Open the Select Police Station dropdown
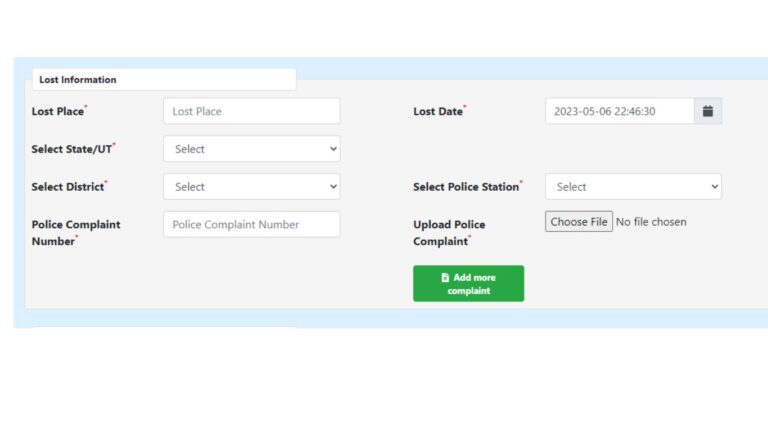768x432 pixels. [x=632, y=187]
